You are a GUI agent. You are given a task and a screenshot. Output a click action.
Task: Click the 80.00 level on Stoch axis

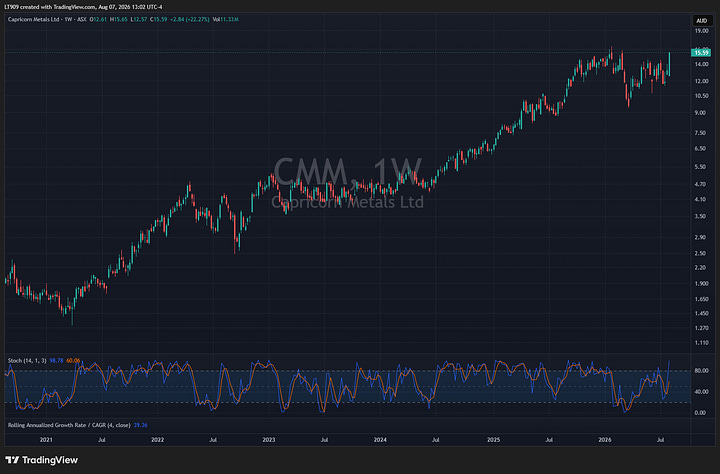(x=701, y=371)
